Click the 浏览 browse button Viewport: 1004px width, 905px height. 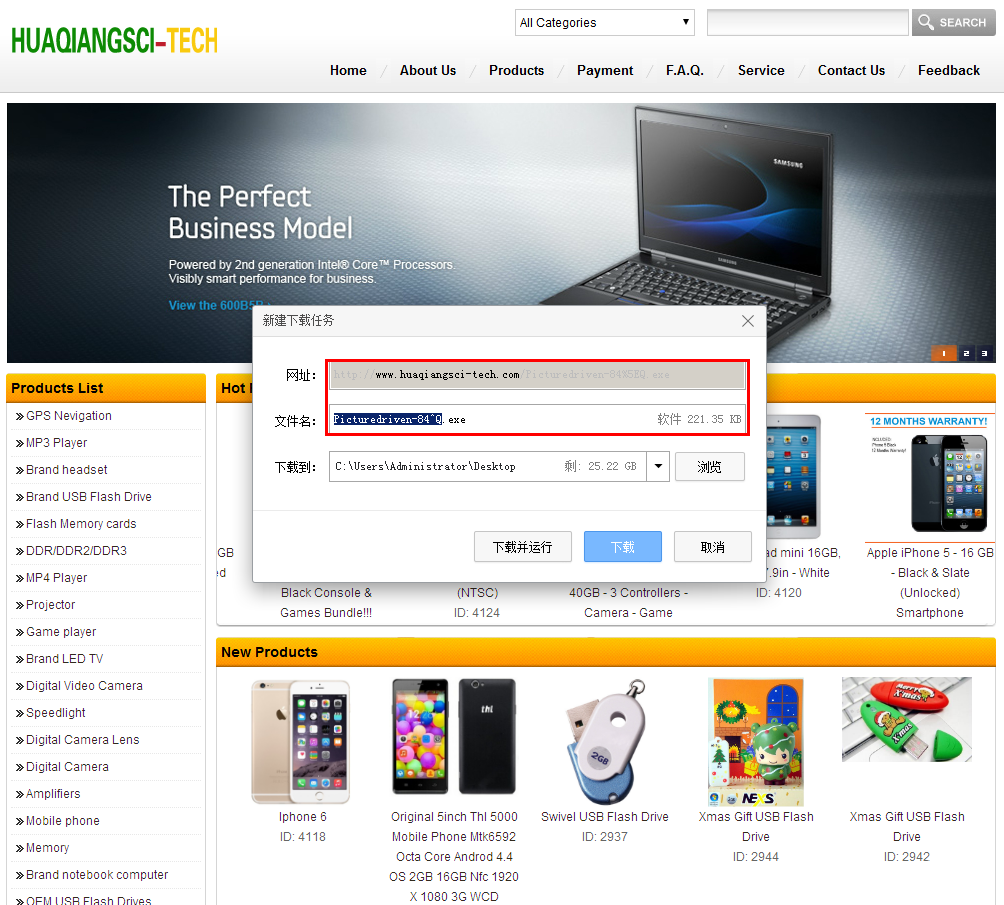tap(709, 466)
